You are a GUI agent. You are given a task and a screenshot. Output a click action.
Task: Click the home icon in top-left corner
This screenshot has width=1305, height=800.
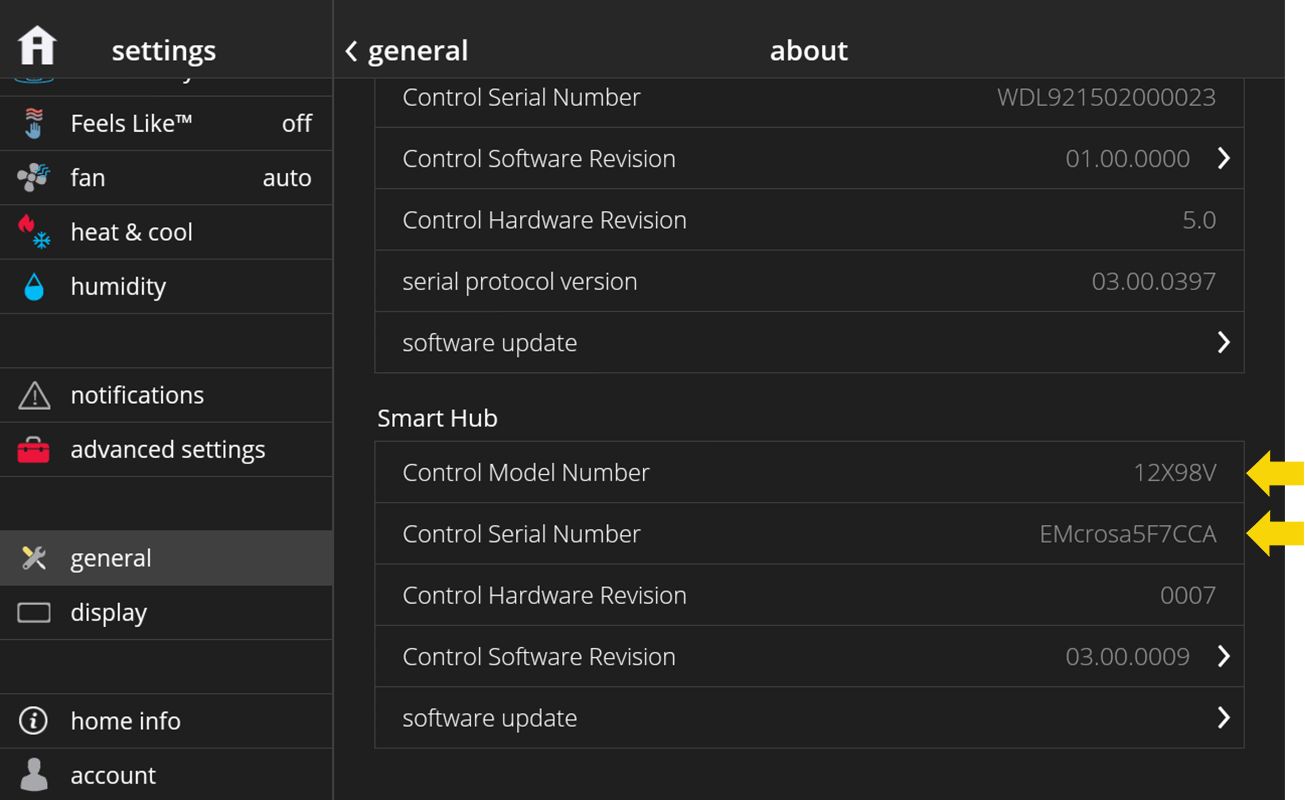click(x=37, y=46)
